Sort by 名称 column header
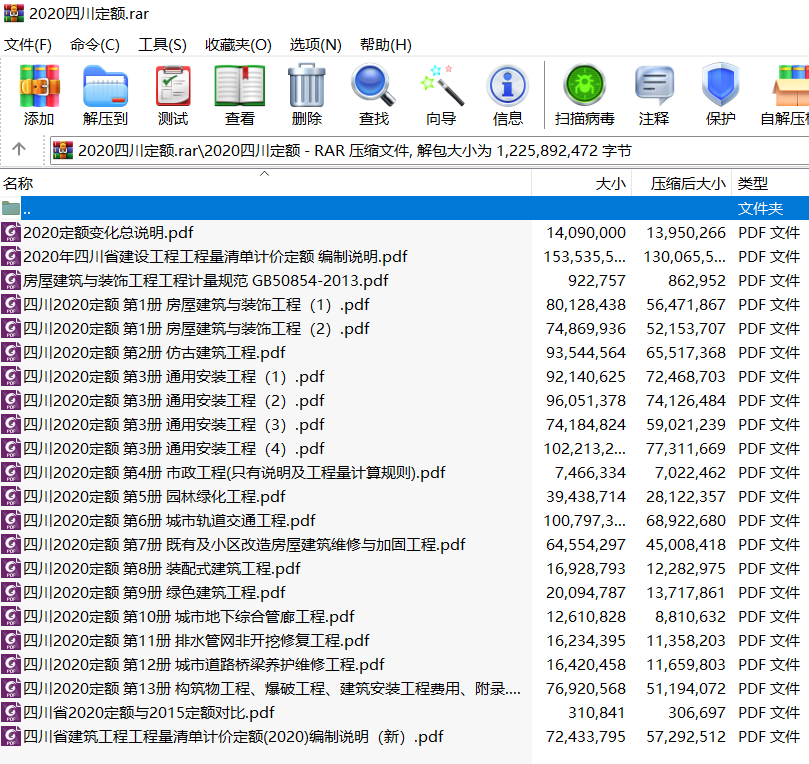 tap(266, 183)
